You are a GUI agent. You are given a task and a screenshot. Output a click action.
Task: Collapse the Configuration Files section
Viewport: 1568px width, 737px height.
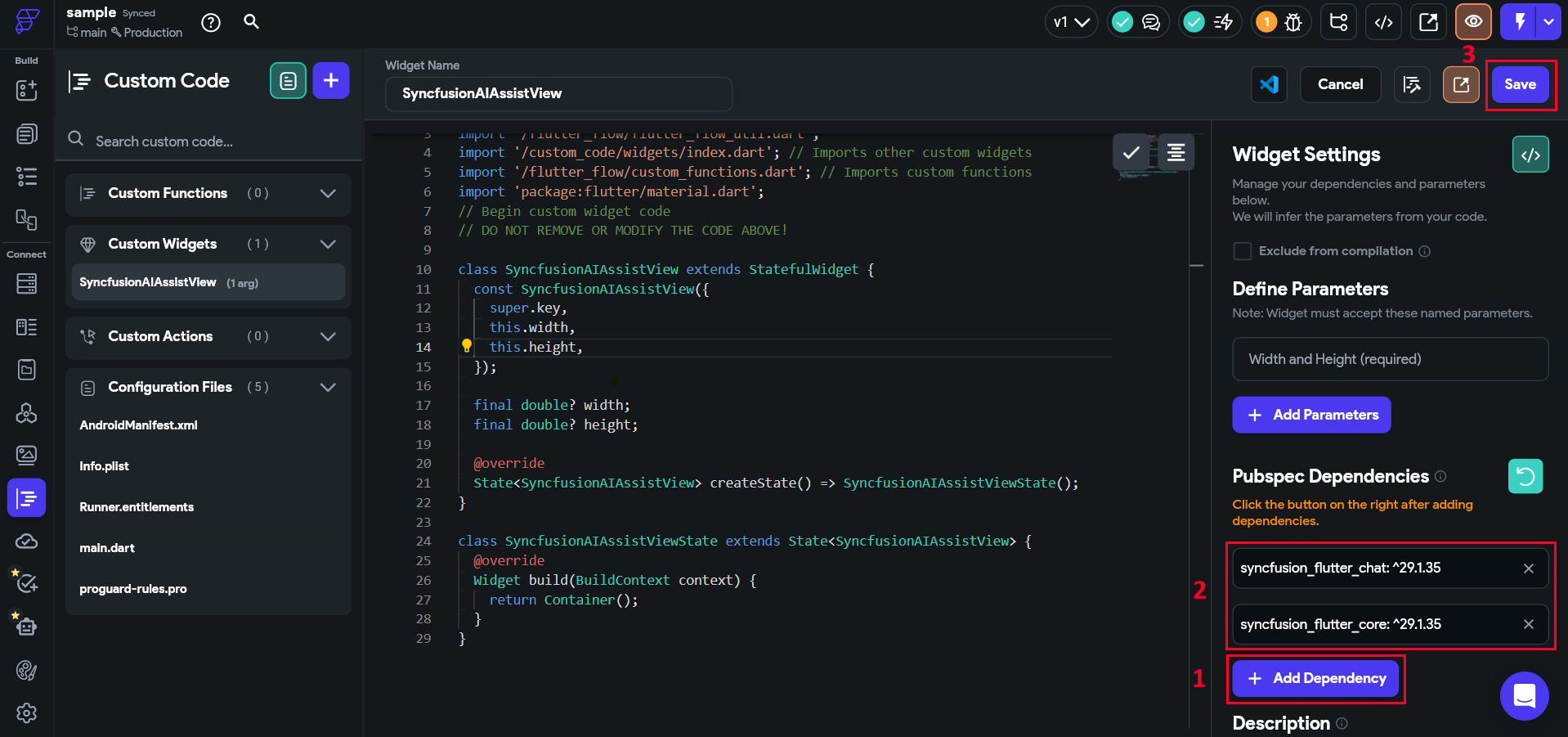pyautogui.click(x=328, y=388)
